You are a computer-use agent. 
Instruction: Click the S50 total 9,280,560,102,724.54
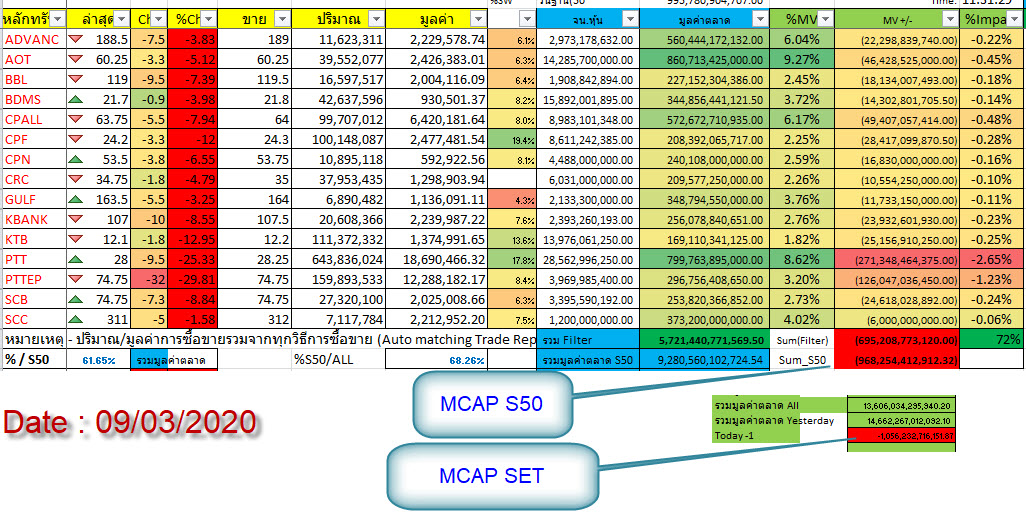pyautogui.click(x=703, y=359)
